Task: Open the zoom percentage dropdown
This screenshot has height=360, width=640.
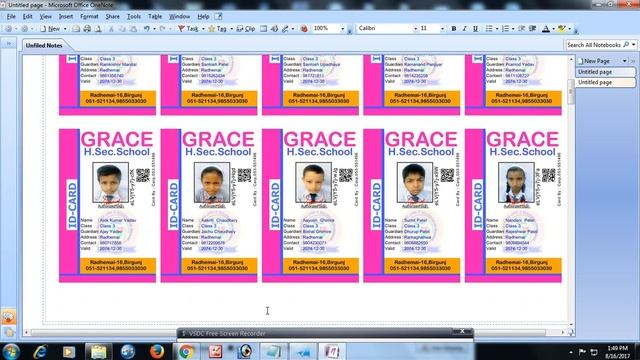Action: tap(342, 29)
